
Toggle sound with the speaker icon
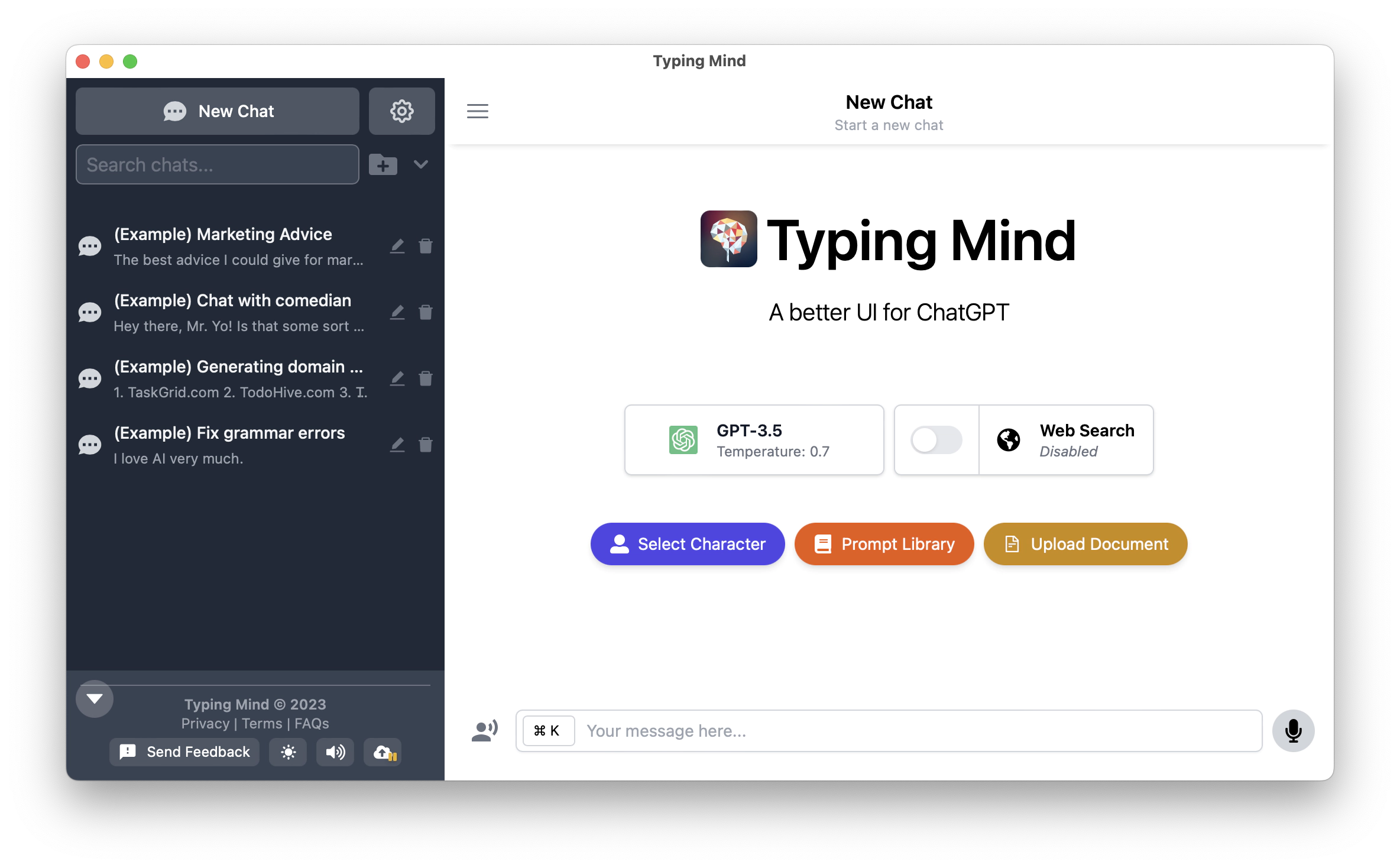pyautogui.click(x=335, y=752)
